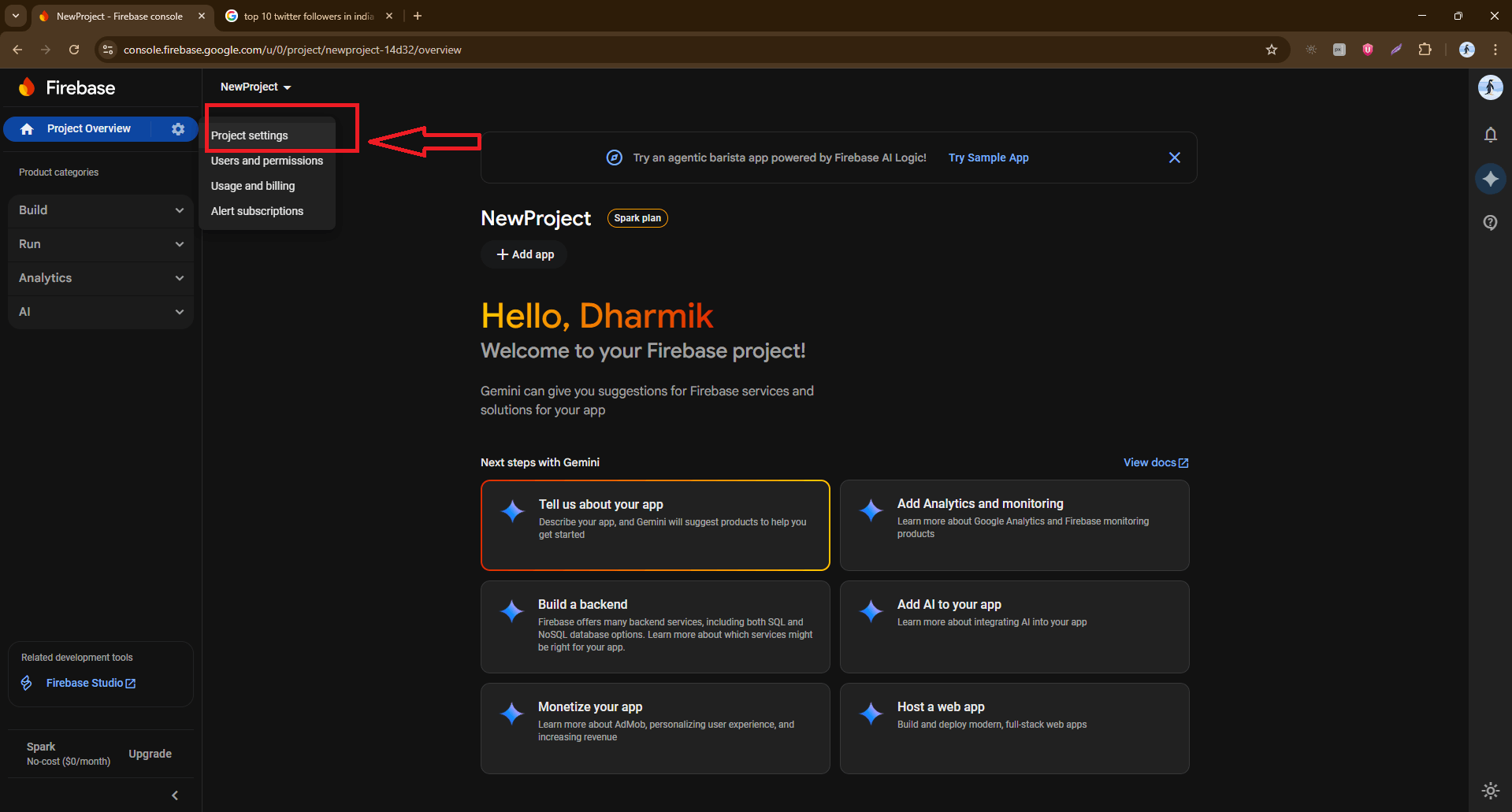Open the Gemini sparkle assistant icon
Screen dimensions: 1512x812
click(x=1490, y=179)
